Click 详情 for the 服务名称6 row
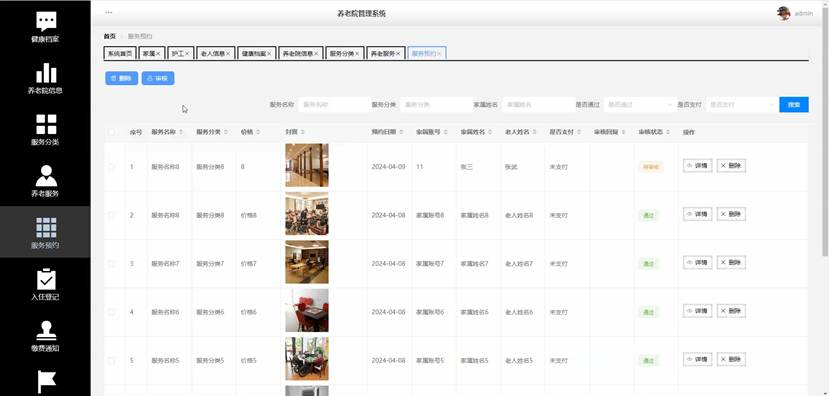This screenshot has width=829, height=396. 697,311
